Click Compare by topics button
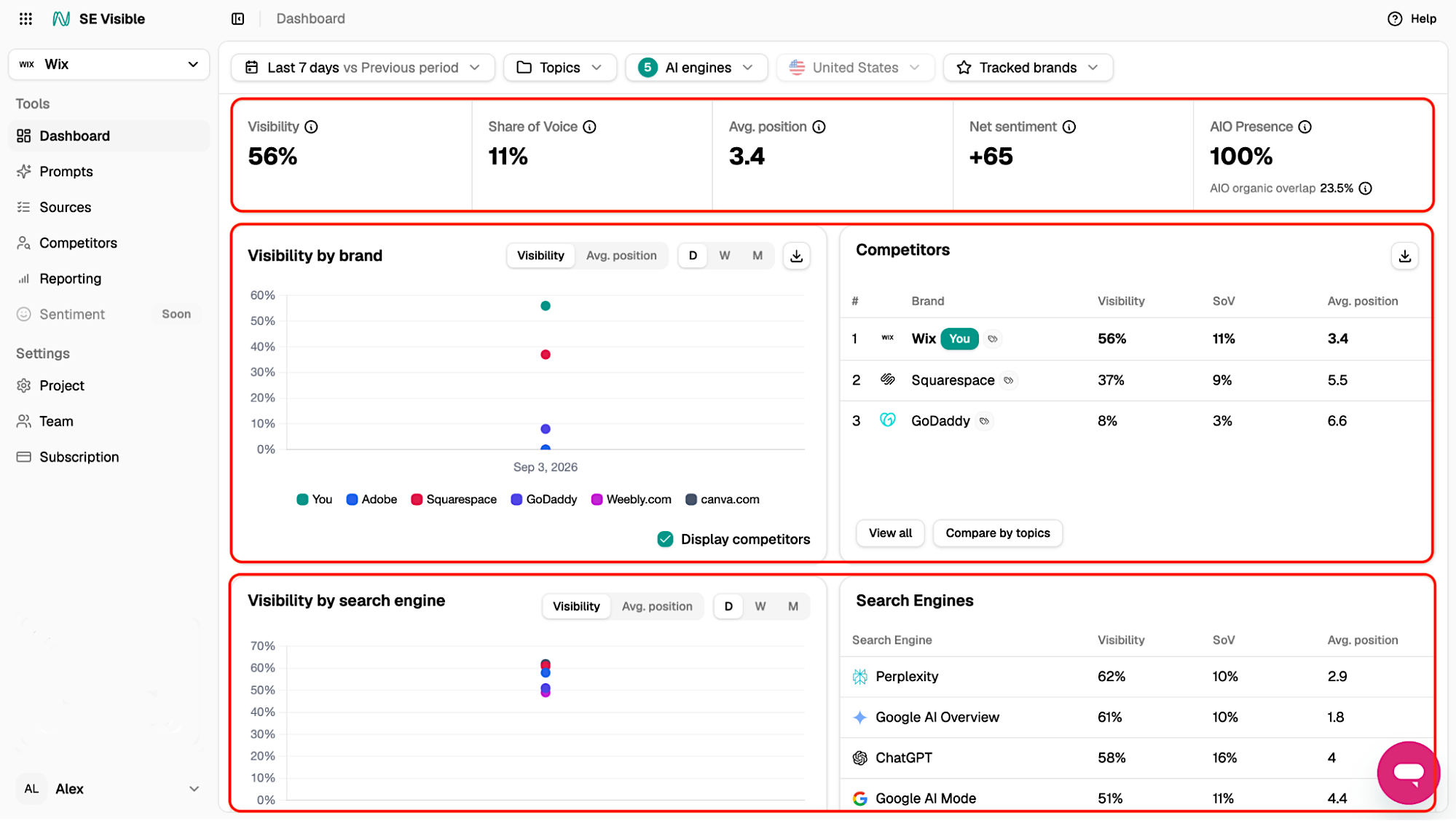 pos(997,533)
